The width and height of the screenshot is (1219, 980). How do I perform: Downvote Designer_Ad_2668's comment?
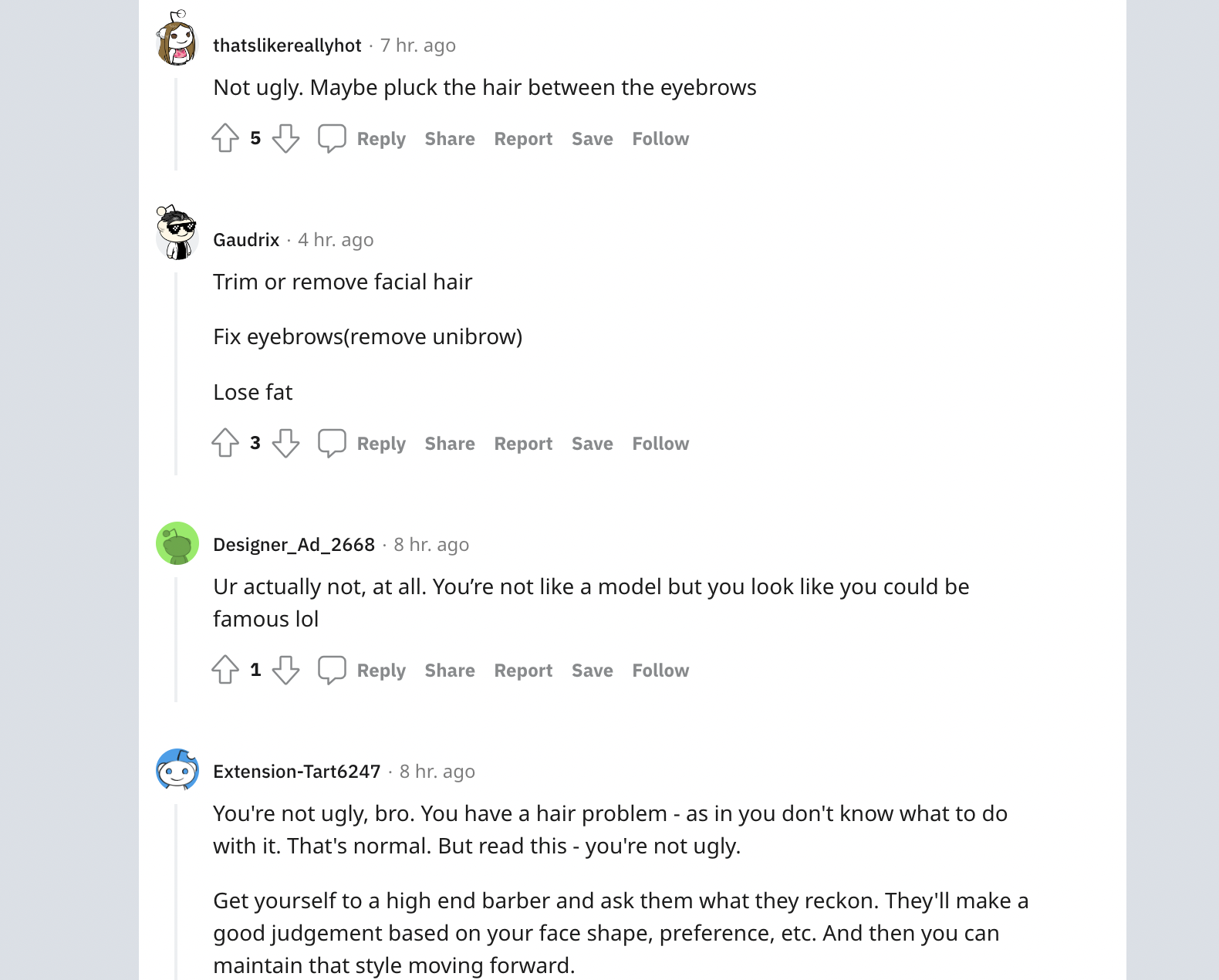[x=285, y=670]
